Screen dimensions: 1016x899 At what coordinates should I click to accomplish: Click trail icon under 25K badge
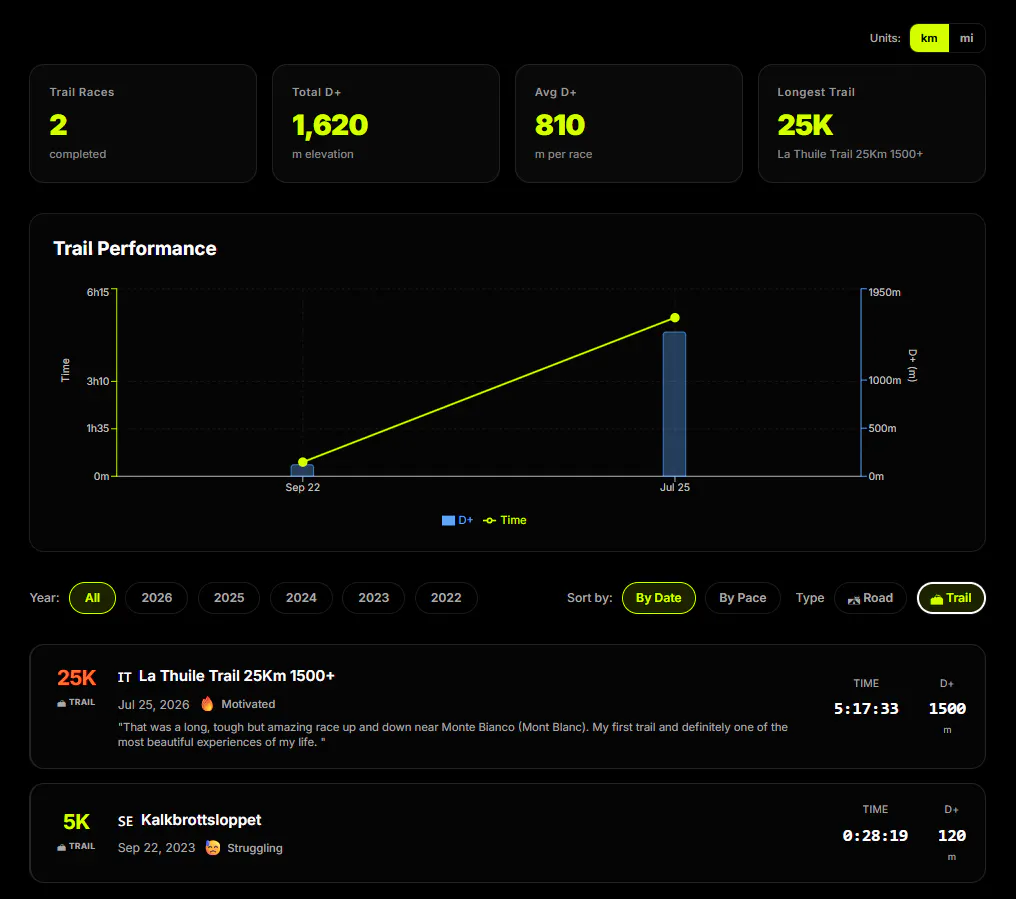tap(62, 703)
